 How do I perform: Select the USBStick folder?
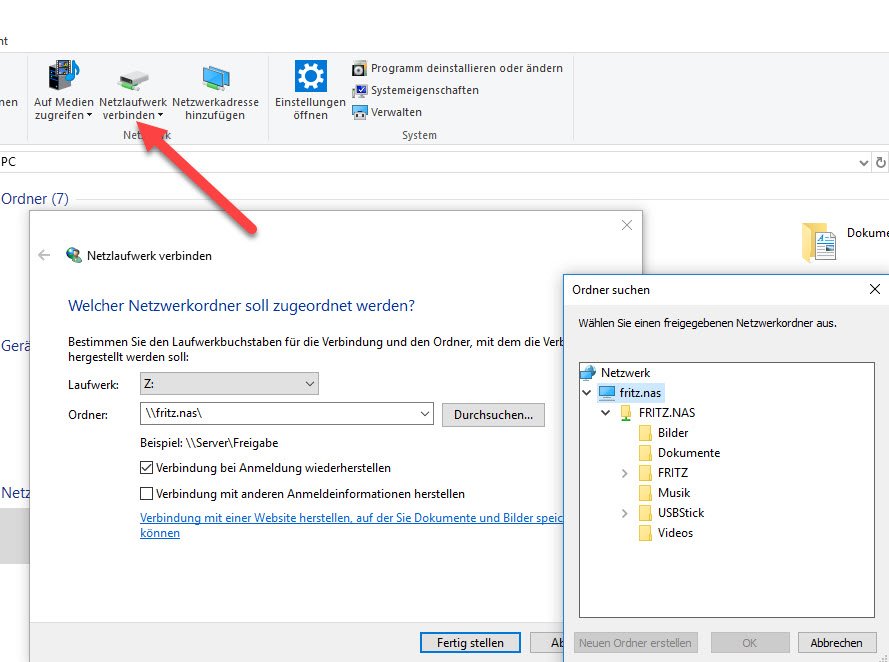(x=681, y=512)
